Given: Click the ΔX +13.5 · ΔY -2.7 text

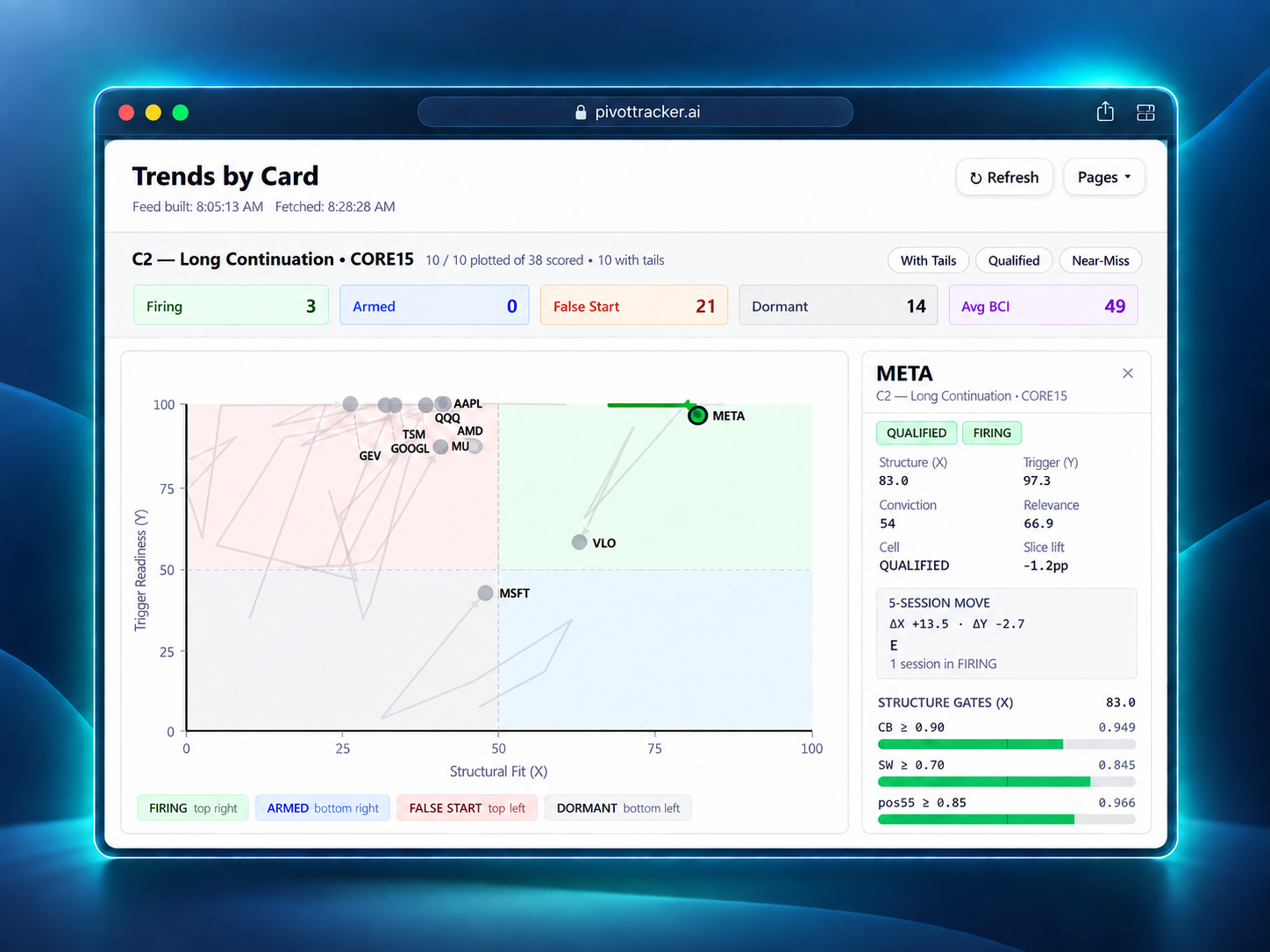Looking at the screenshot, I should 957,624.
